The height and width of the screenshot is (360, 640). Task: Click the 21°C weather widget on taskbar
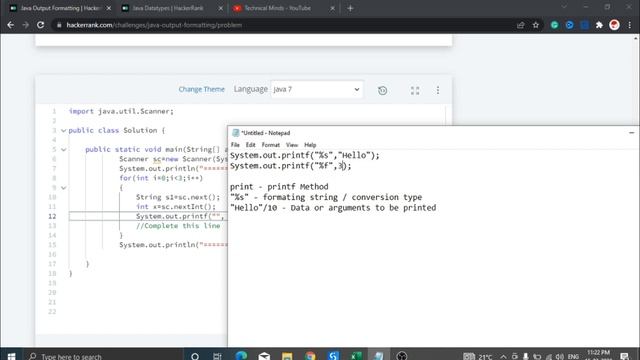pyautogui.click(x=478, y=357)
